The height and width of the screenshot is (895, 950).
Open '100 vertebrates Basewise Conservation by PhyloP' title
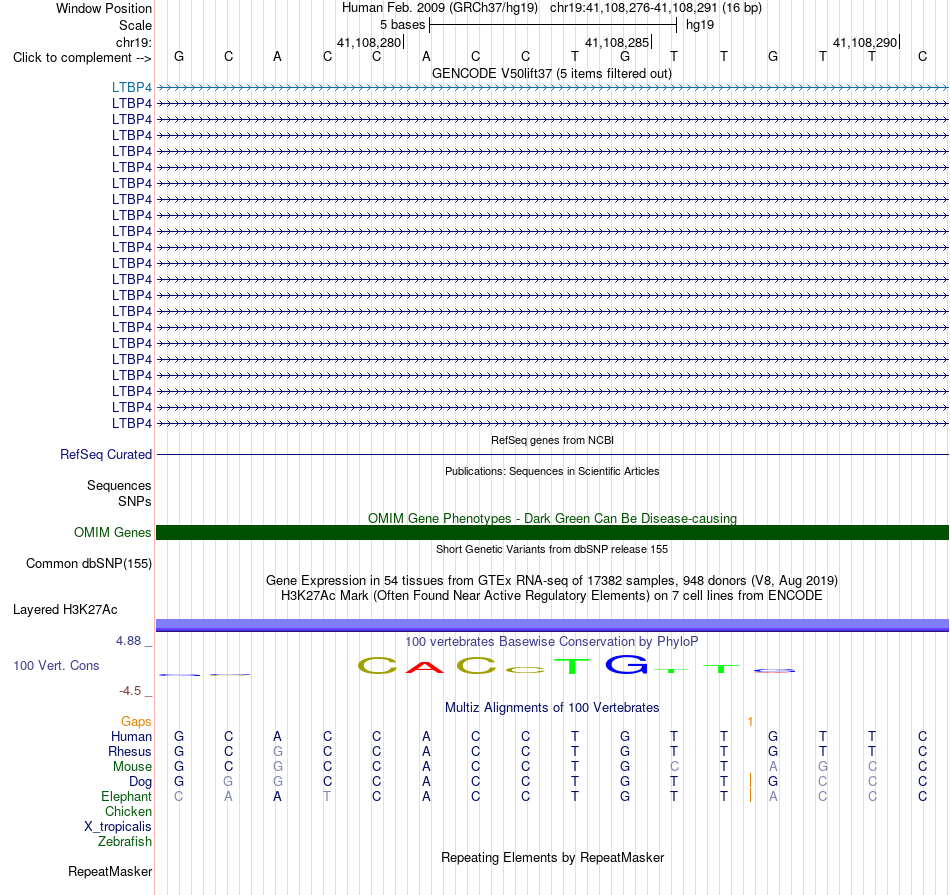click(x=552, y=642)
